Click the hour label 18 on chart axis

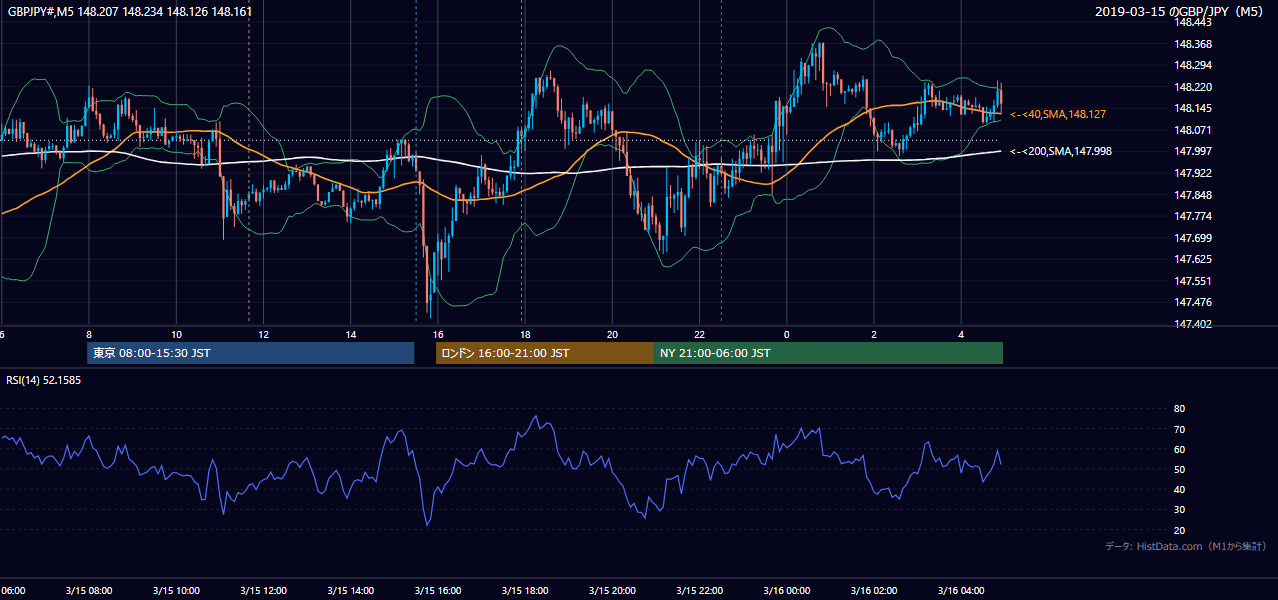click(524, 334)
